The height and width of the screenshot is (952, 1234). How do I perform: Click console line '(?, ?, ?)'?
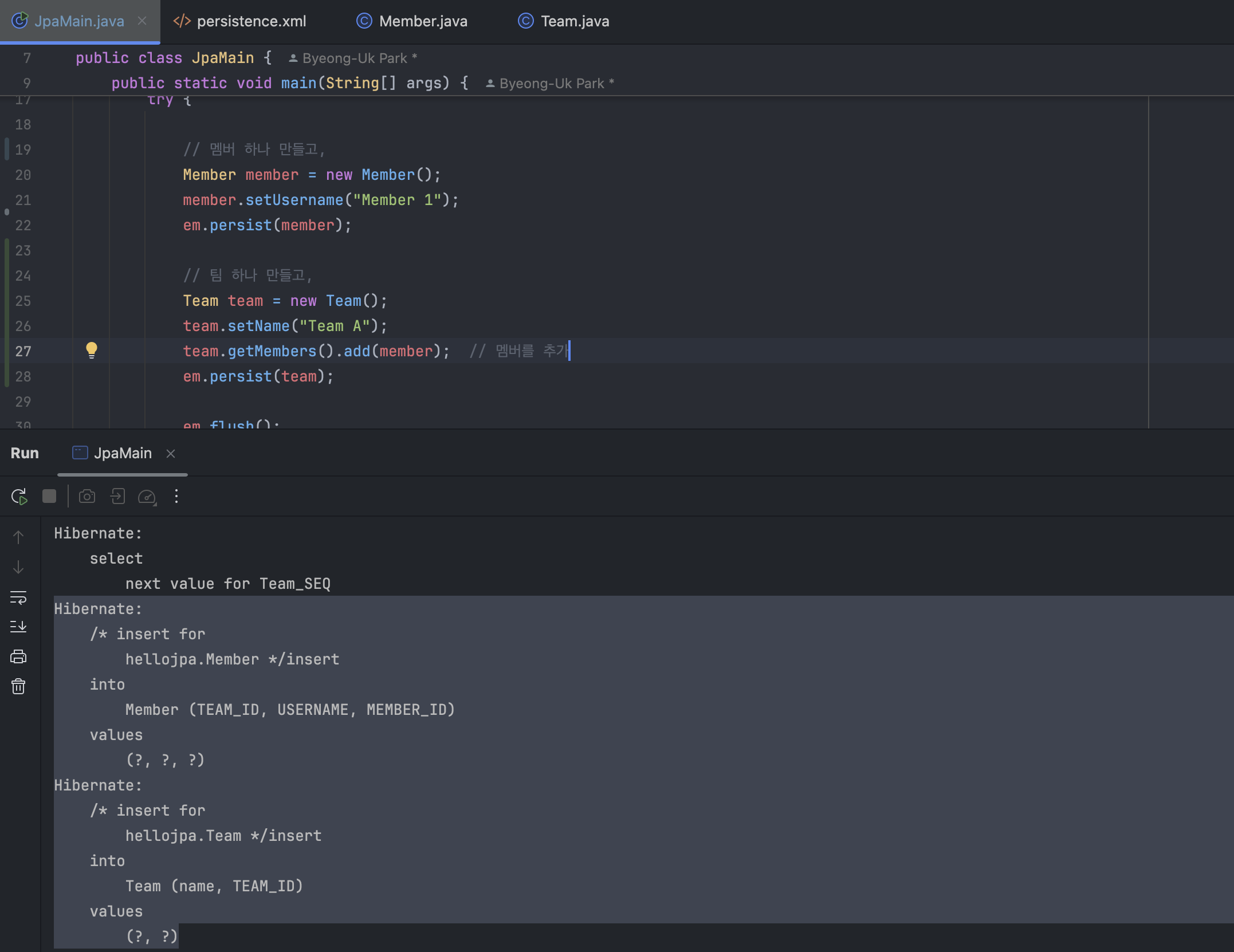point(165,760)
